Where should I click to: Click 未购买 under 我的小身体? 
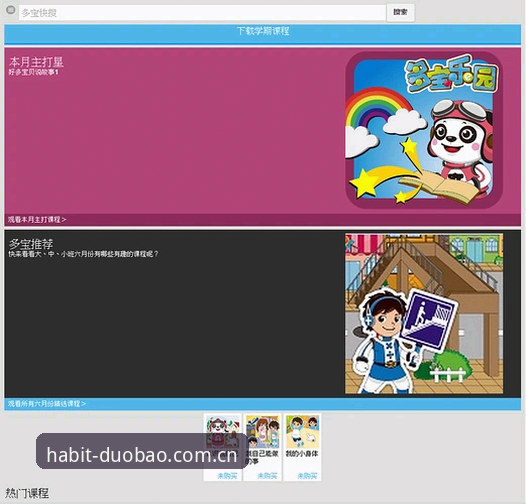click(x=307, y=475)
